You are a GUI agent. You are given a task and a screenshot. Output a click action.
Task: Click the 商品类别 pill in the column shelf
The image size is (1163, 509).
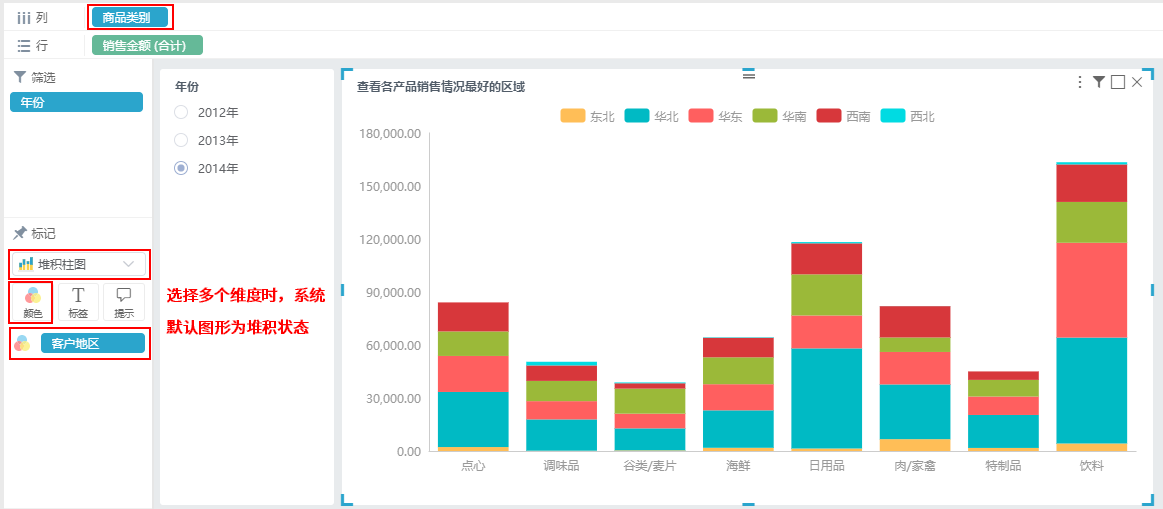(x=130, y=17)
